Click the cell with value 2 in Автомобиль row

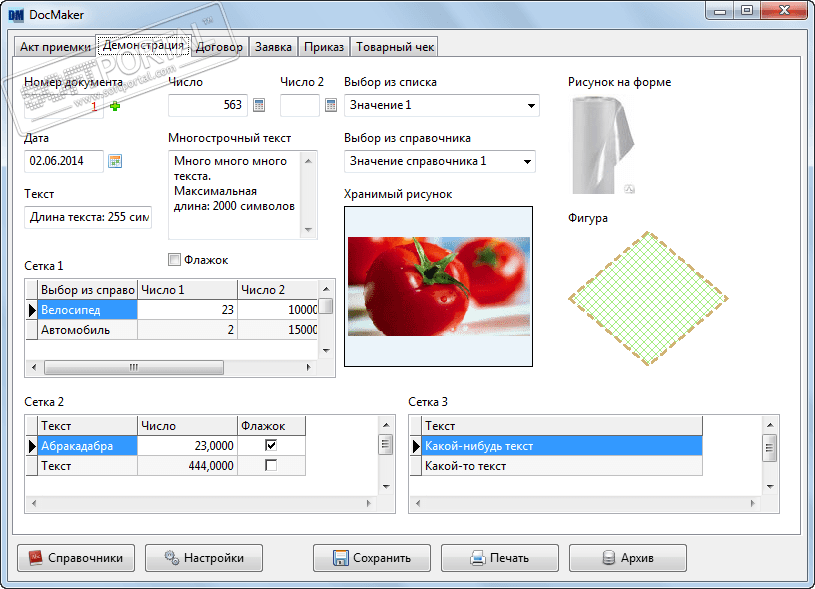click(187, 330)
